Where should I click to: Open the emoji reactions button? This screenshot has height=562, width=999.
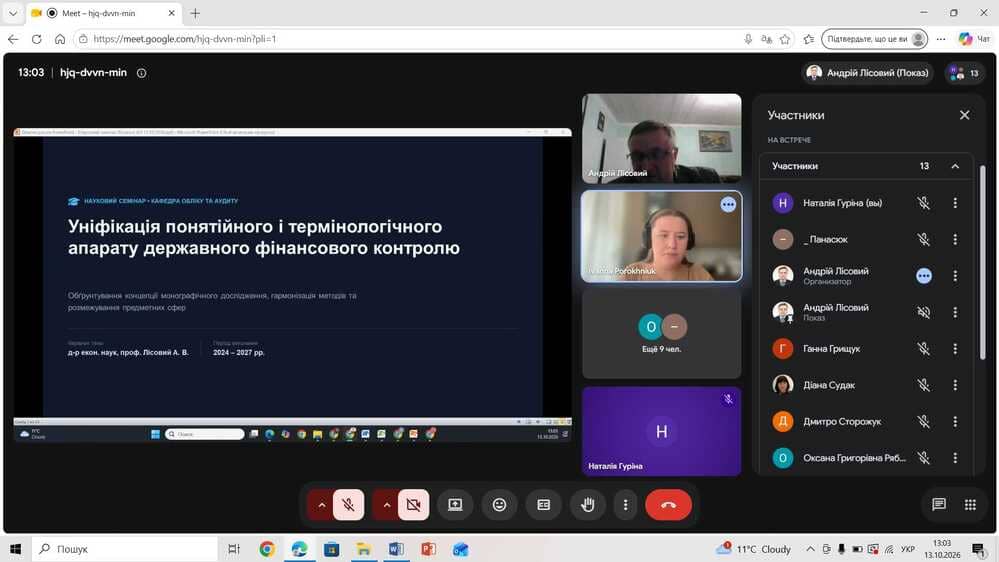pos(499,505)
